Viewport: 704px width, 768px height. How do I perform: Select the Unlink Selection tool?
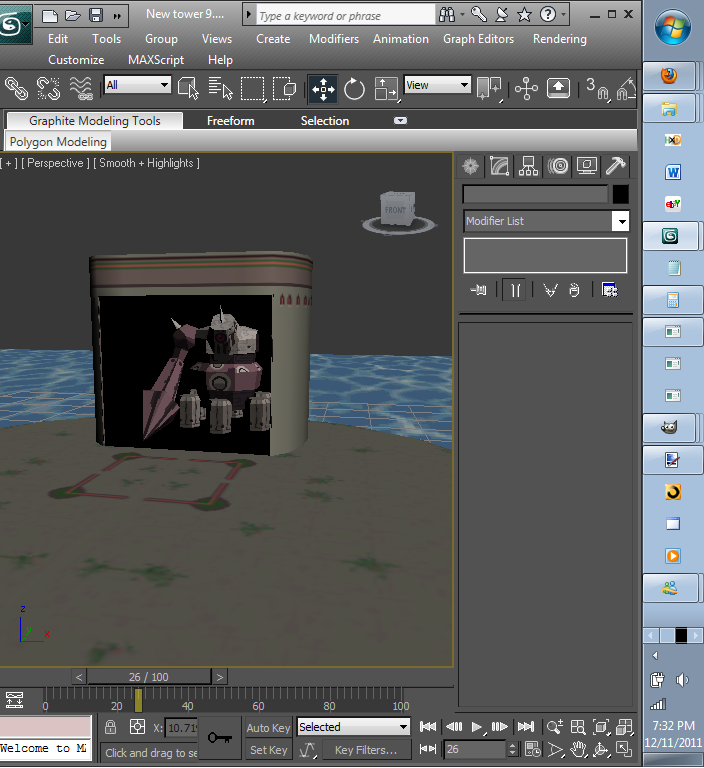point(48,89)
